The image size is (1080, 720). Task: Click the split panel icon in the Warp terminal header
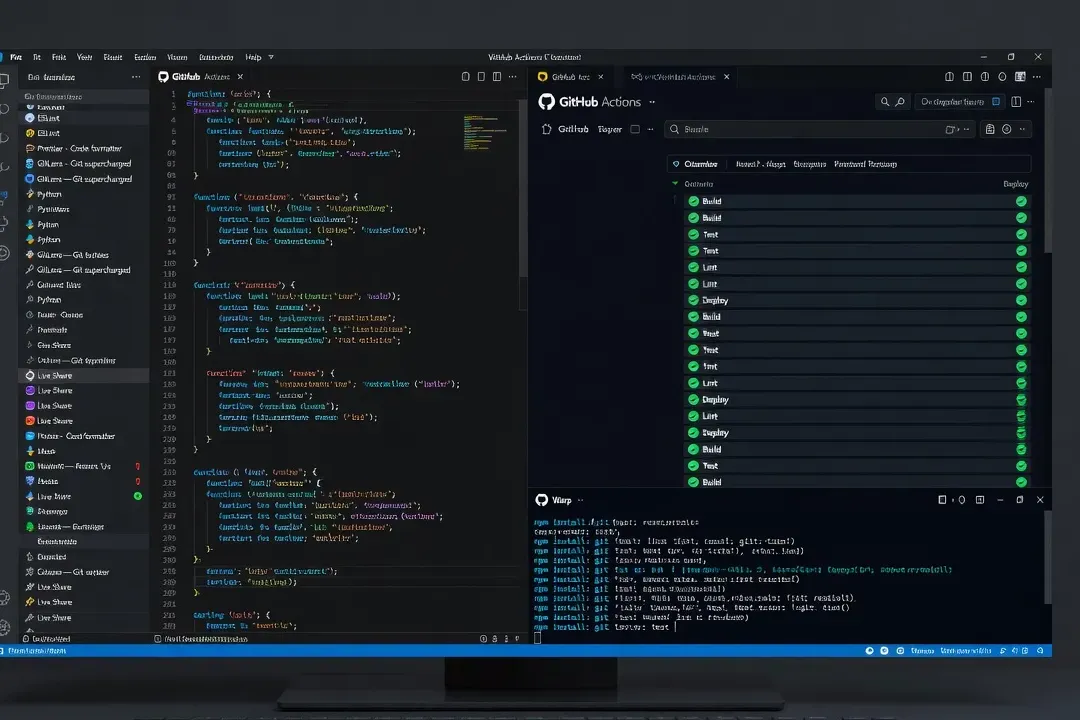click(979, 500)
